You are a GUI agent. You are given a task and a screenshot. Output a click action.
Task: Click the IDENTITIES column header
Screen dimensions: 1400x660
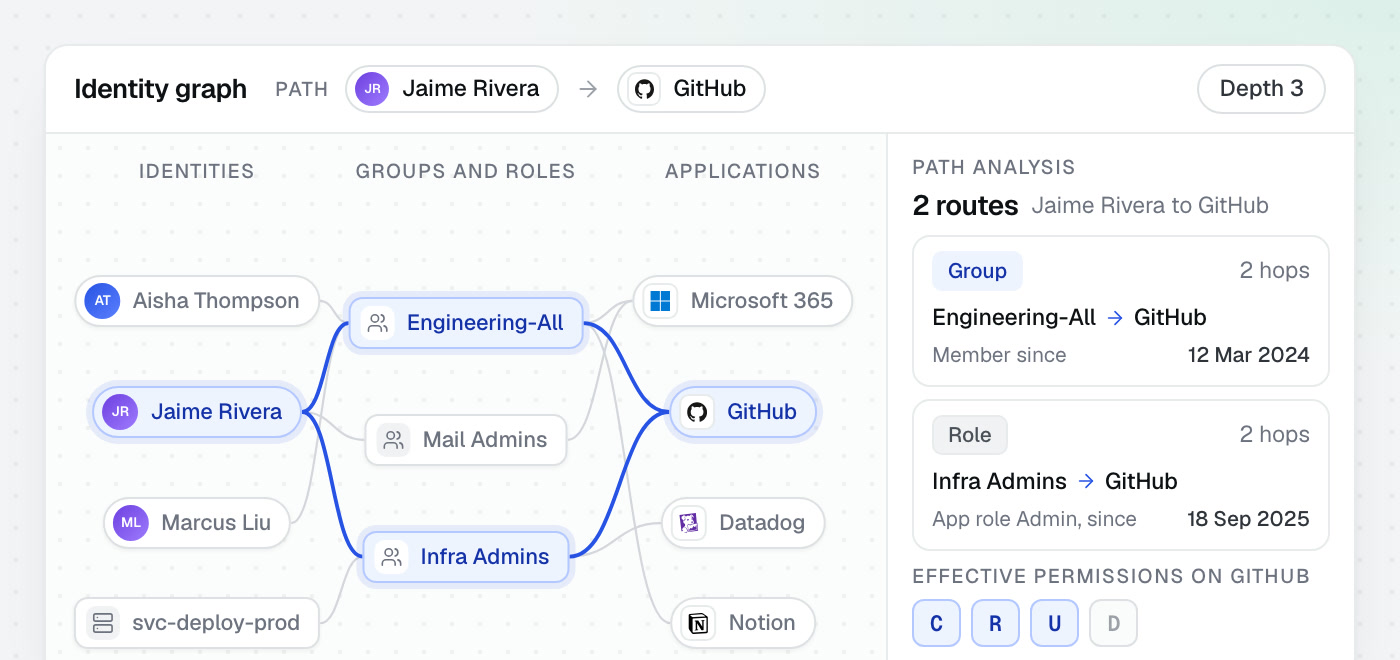pos(196,171)
